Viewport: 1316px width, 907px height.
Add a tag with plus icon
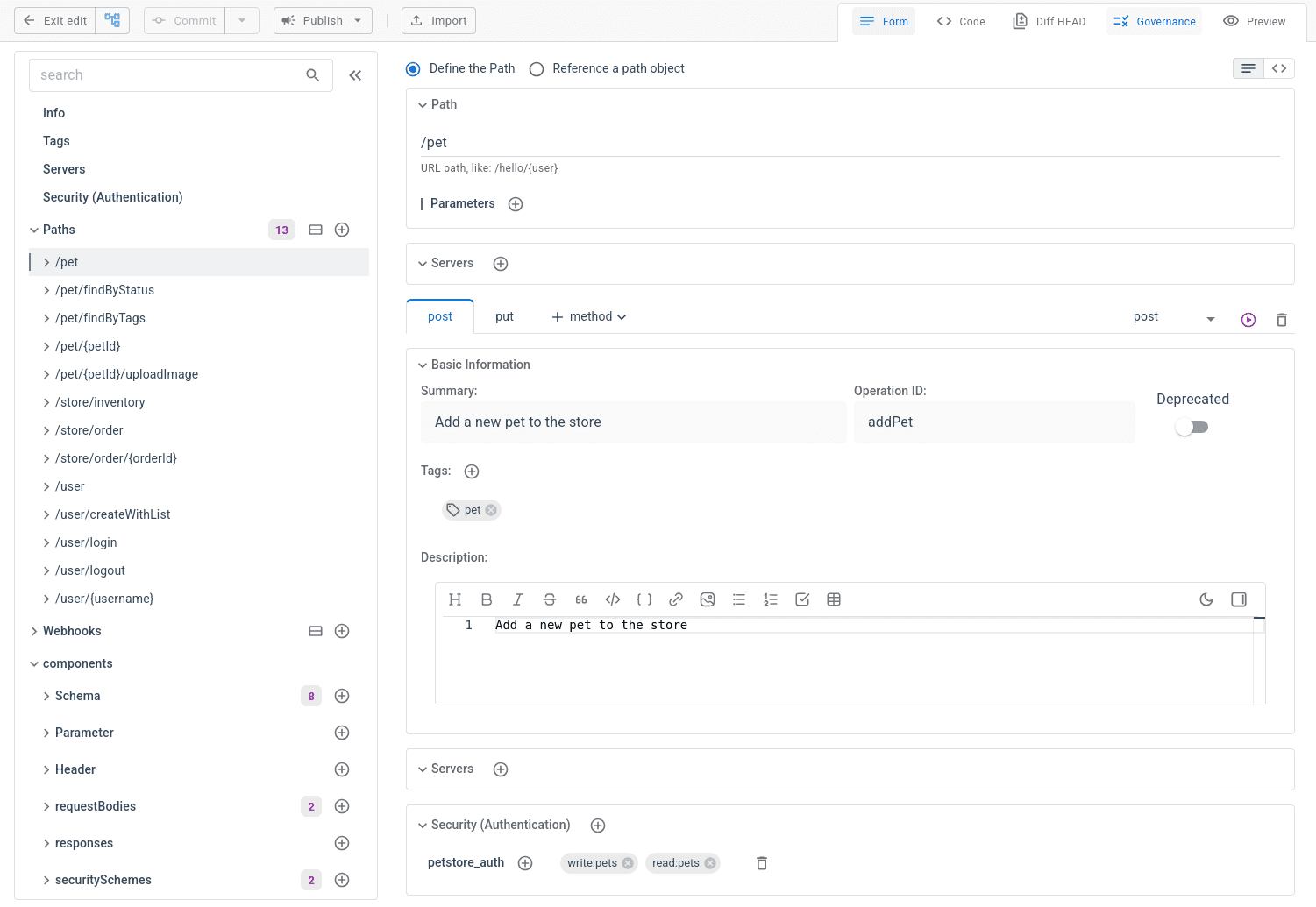click(x=472, y=471)
